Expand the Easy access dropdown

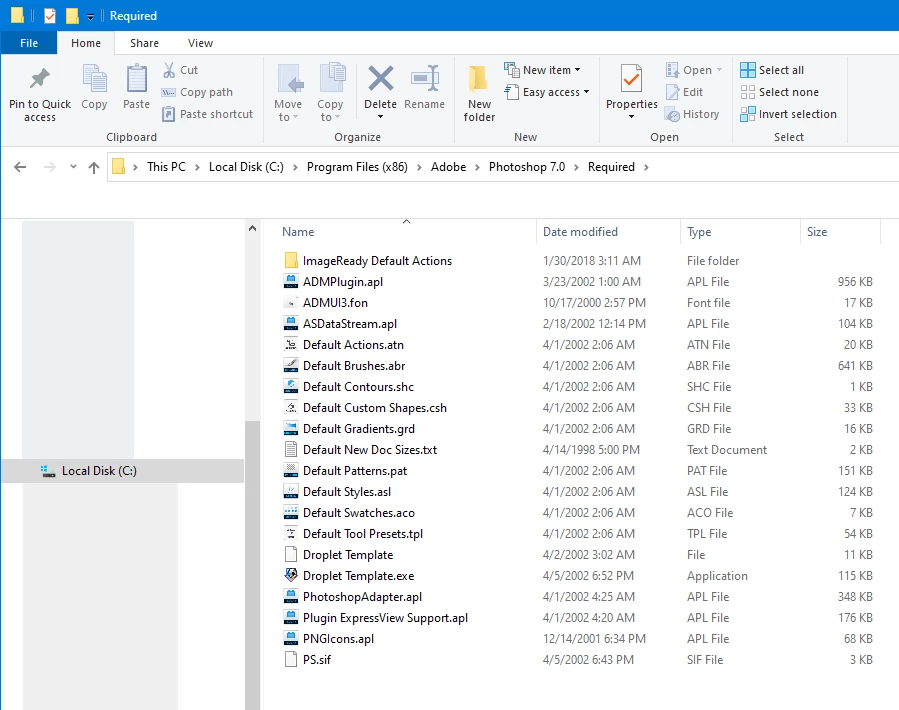[x=587, y=92]
